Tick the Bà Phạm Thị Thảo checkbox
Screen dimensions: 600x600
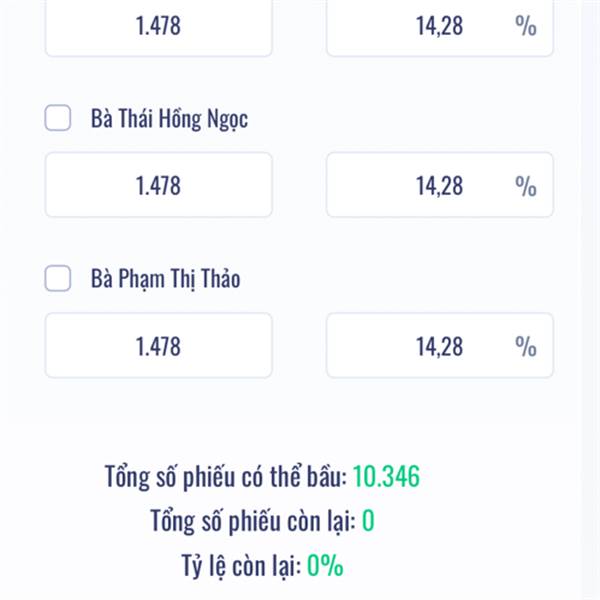[x=58, y=279]
